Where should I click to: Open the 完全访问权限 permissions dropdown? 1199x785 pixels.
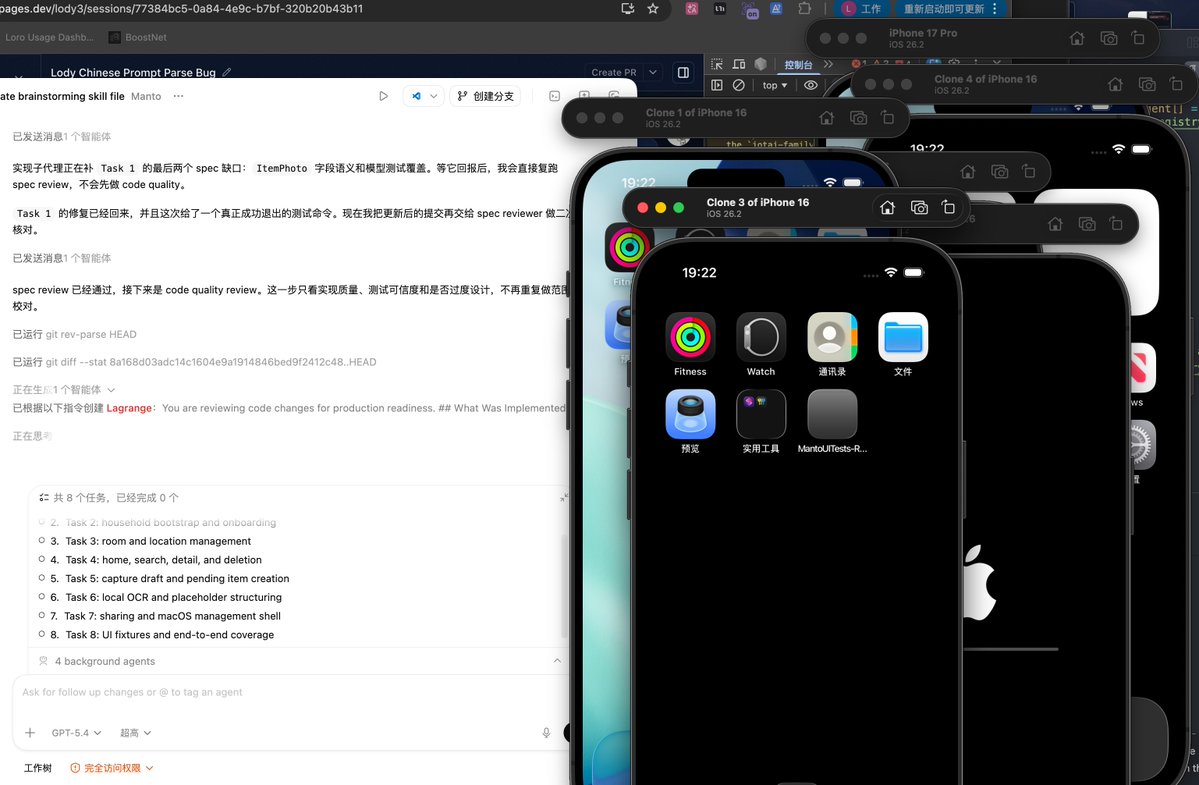coord(112,767)
